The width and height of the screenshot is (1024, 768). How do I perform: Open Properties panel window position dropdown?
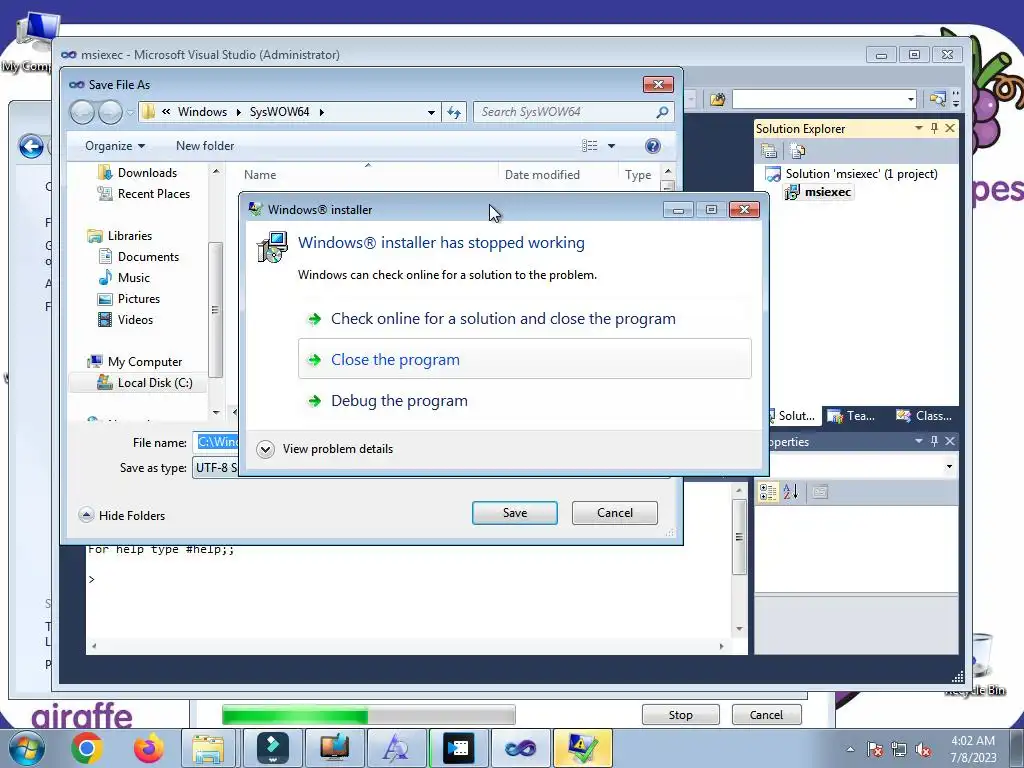(x=919, y=441)
